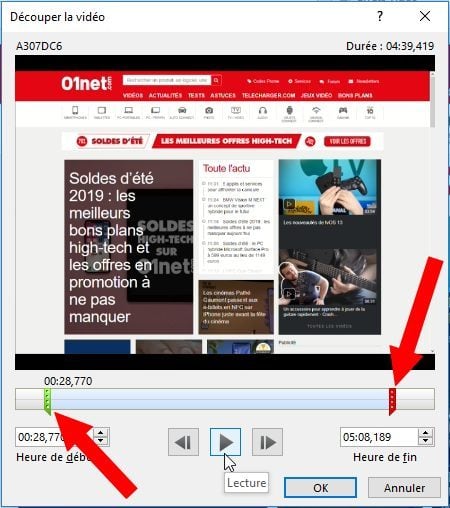Image resolution: width=450 pixels, height=508 pixels.
Task: Decrease the start time with down arrow
Action: [x=101, y=441]
